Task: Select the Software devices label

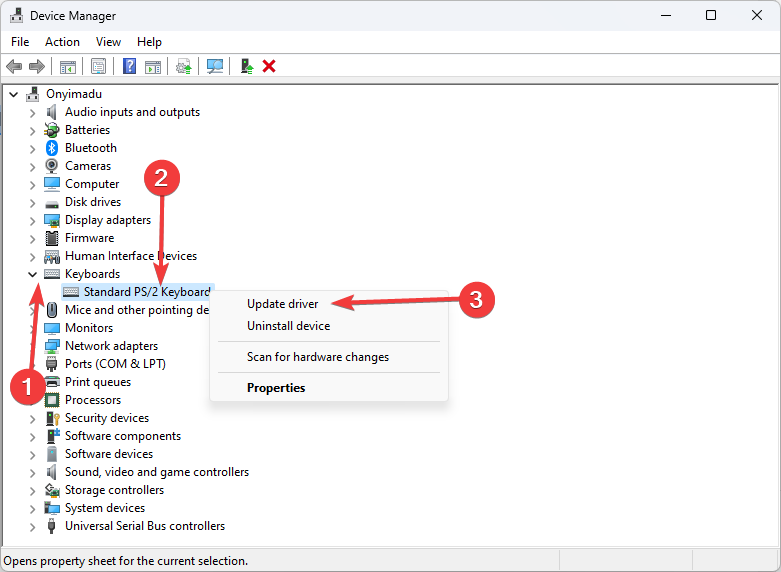Action: coord(109,454)
